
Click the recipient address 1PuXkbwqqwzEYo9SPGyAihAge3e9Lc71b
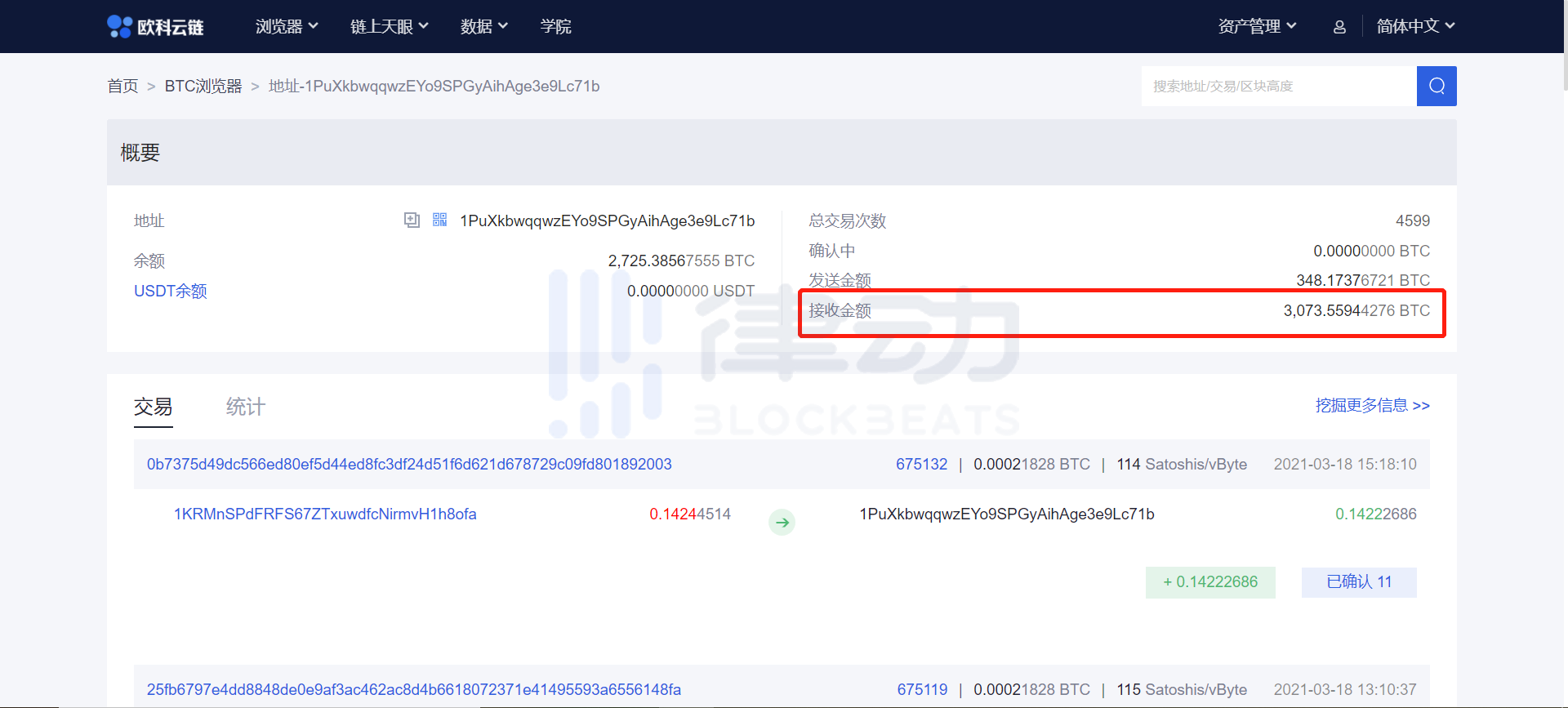tap(1007, 514)
